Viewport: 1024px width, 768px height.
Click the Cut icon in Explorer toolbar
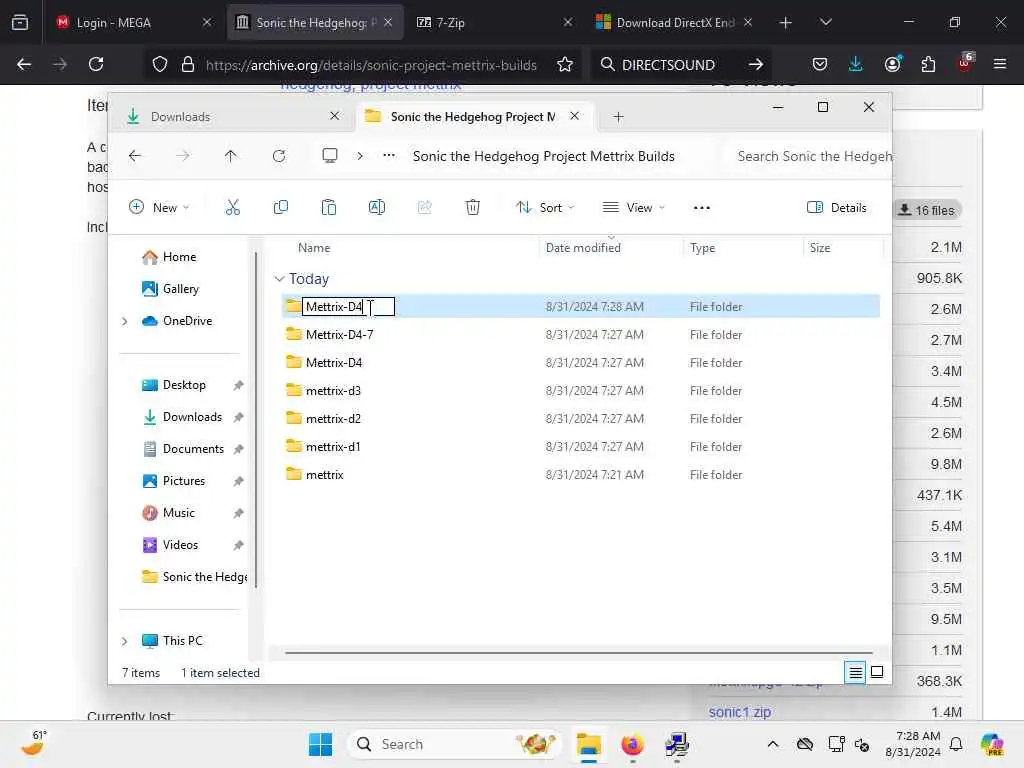point(232,208)
